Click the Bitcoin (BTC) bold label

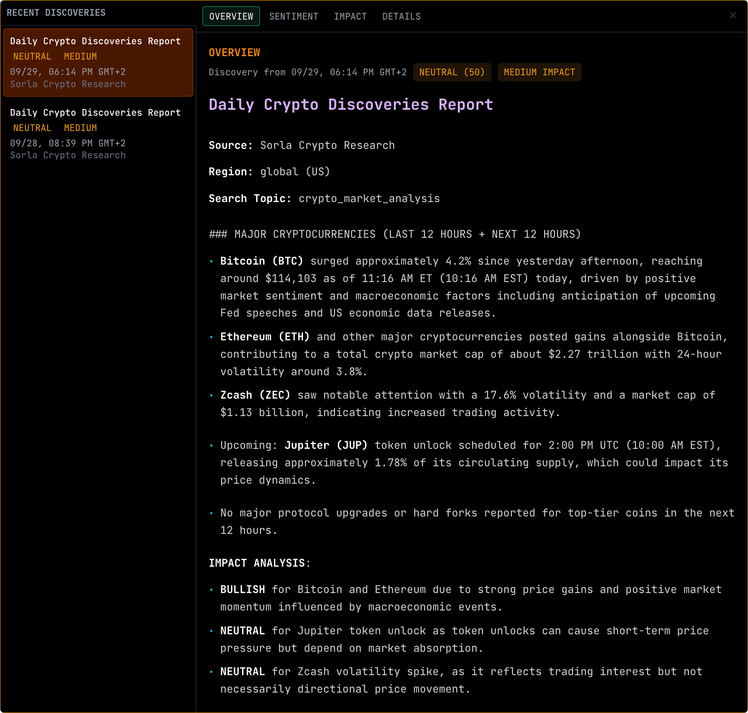pyautogui.click(x=261, y=261)
